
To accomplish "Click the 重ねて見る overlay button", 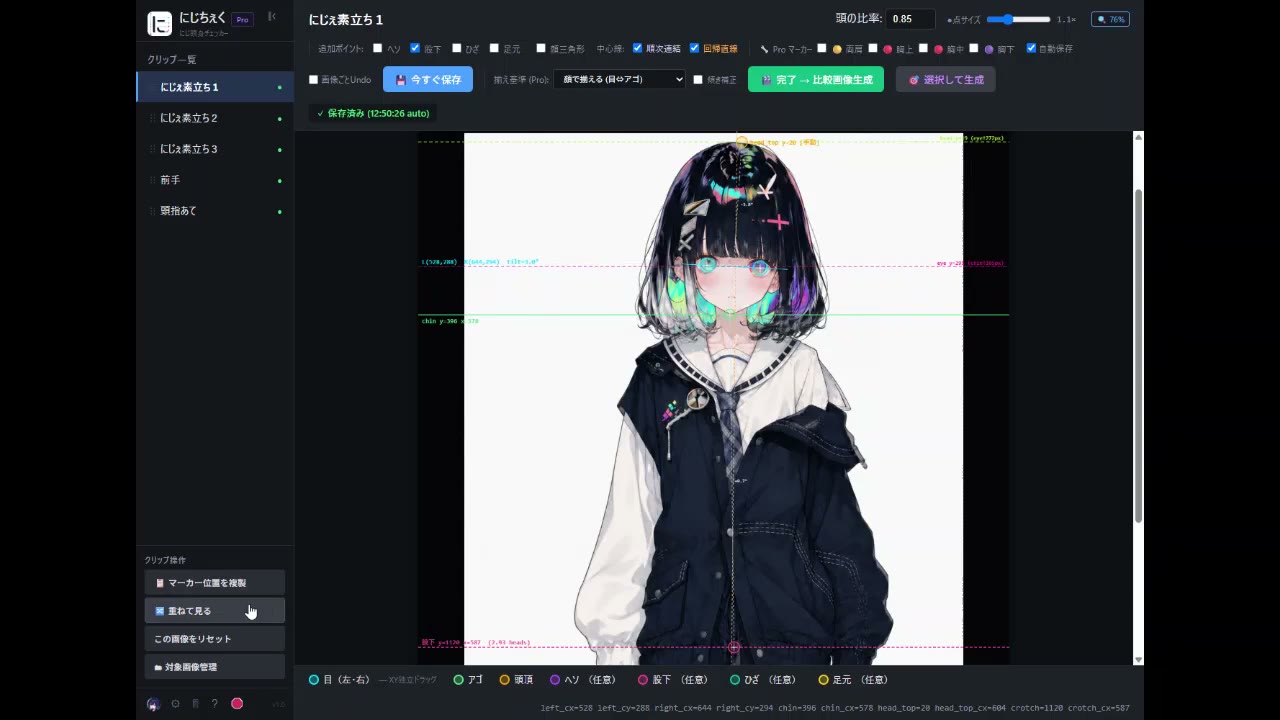I will [214, 611].
